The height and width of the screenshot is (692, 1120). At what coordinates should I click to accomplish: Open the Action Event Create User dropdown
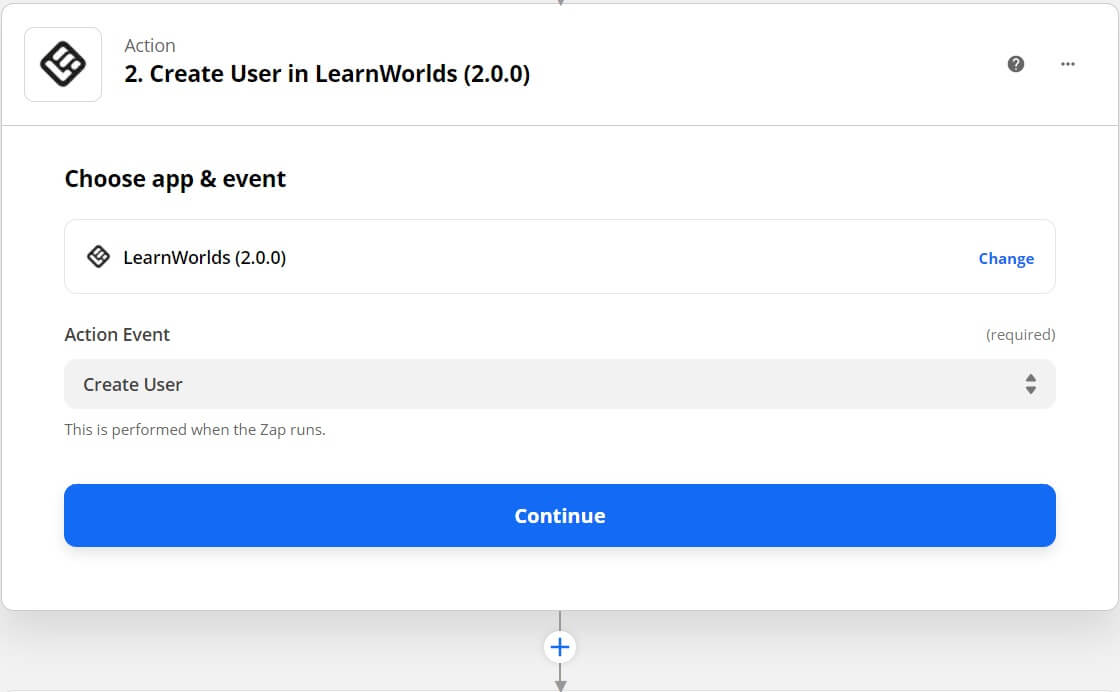pos(560,384)
